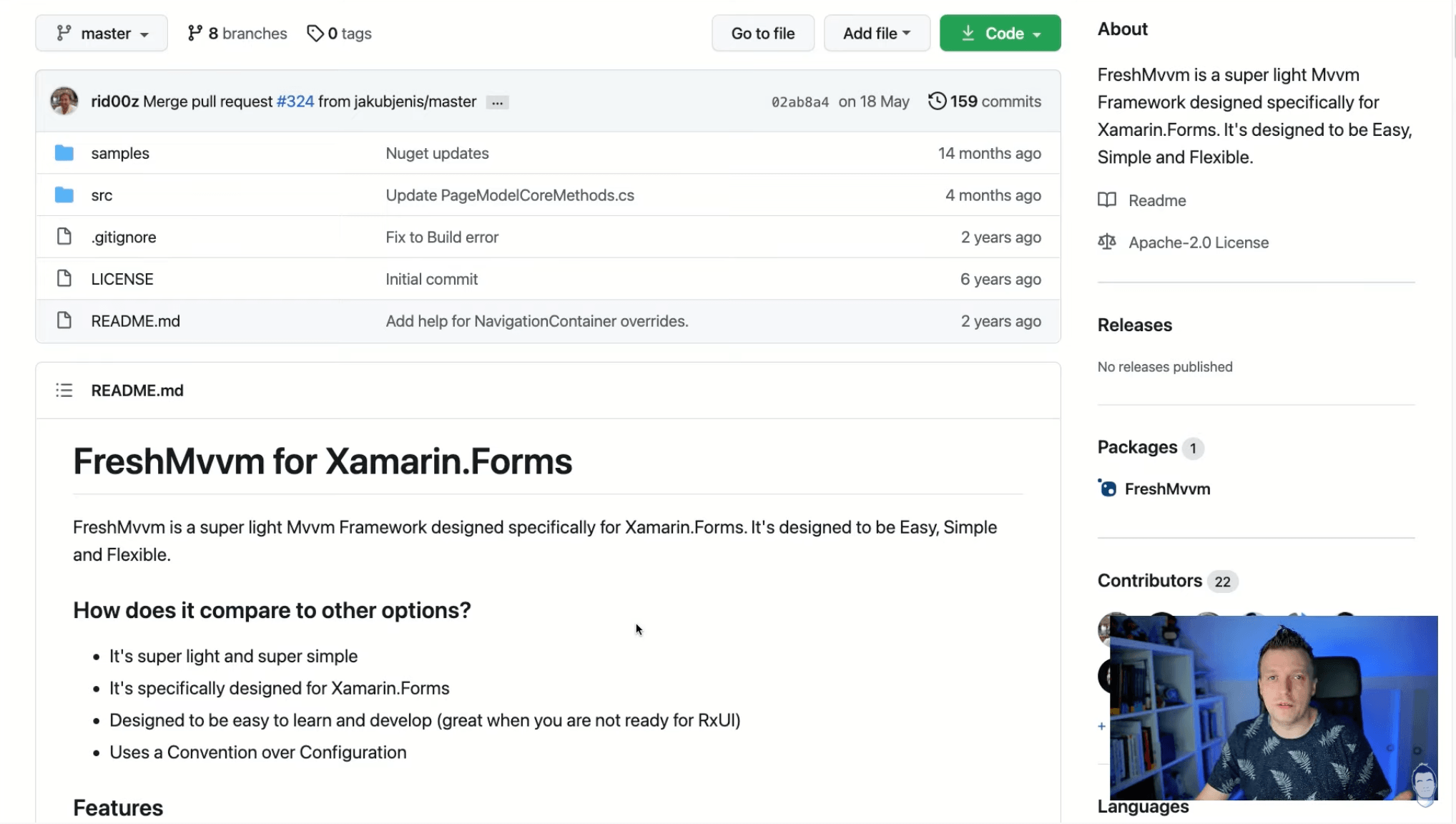The width and height of the screenshot is (1456, 824).
Task: Open commit hash 02ab8a4
Action: pyautogui.click(x=800, y=102)
